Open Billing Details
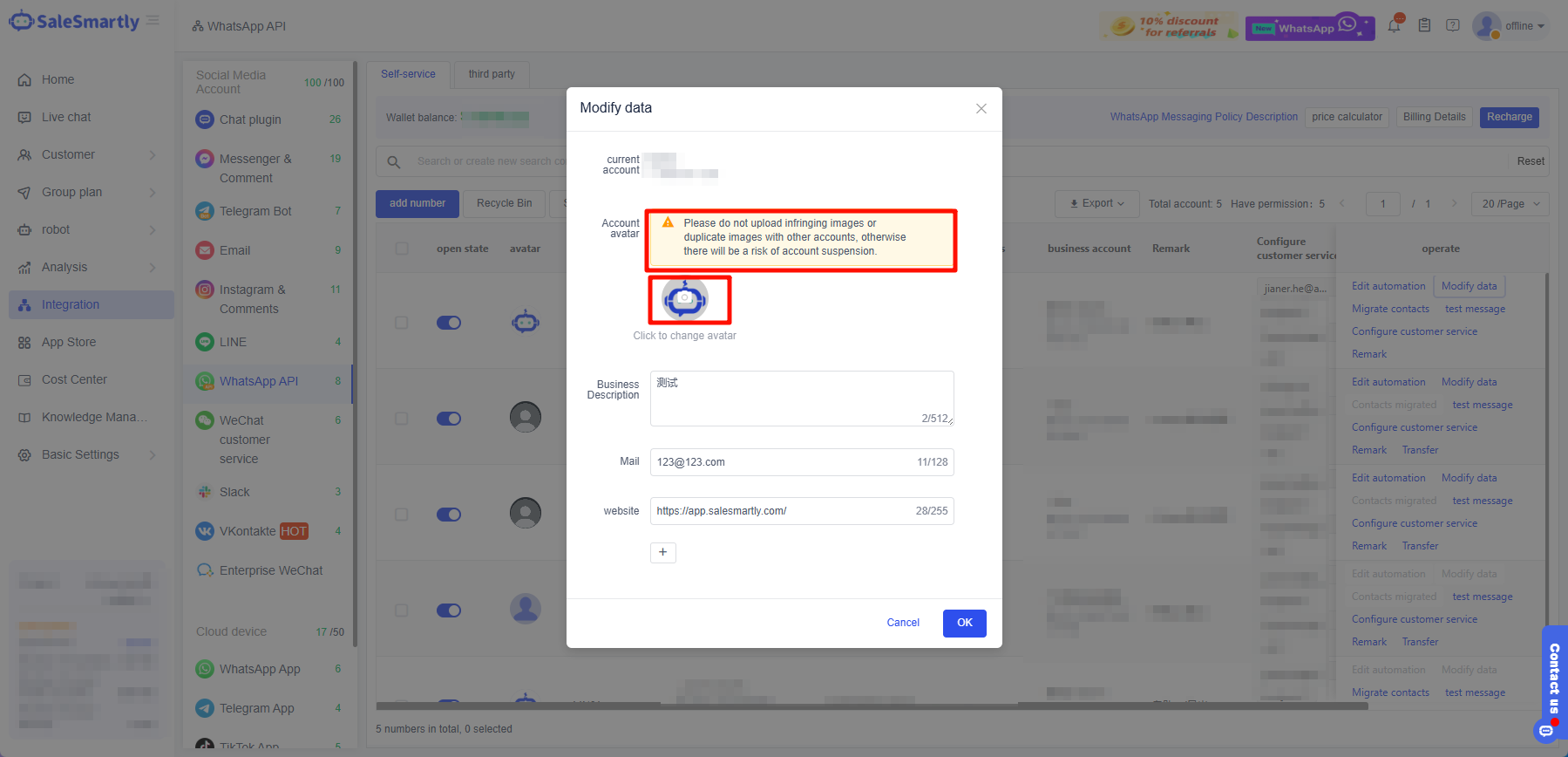Image resolution: width=1568 pixels, height=757 pixels. [x=1435, y=118]
